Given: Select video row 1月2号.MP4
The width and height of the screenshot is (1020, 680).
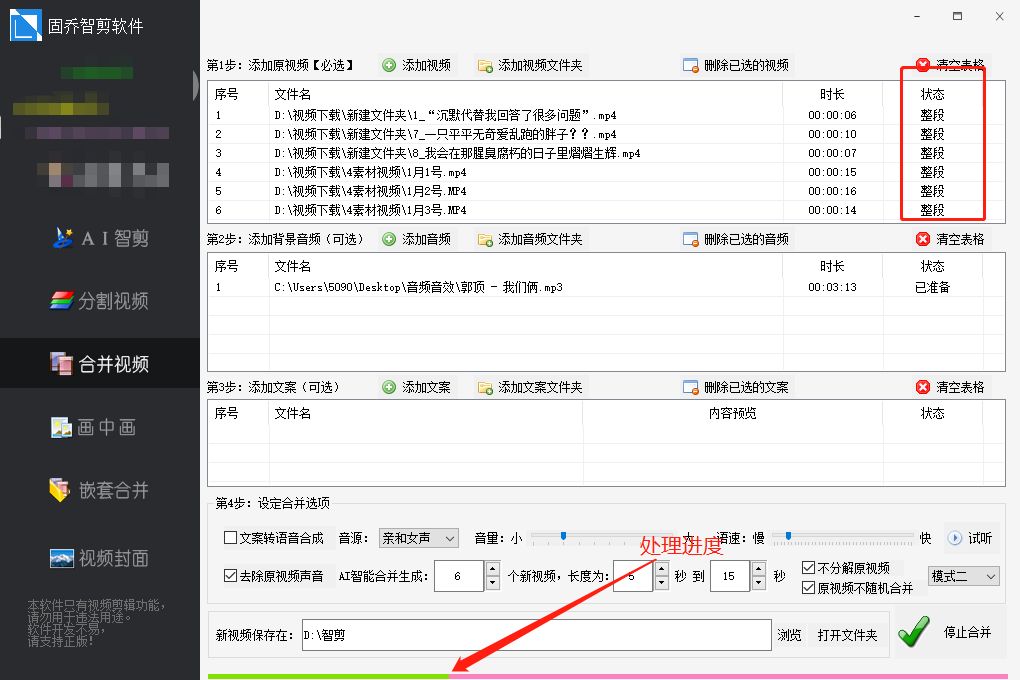Looking at the screenshot, I should pyautogui.click(x=606, y=191).
